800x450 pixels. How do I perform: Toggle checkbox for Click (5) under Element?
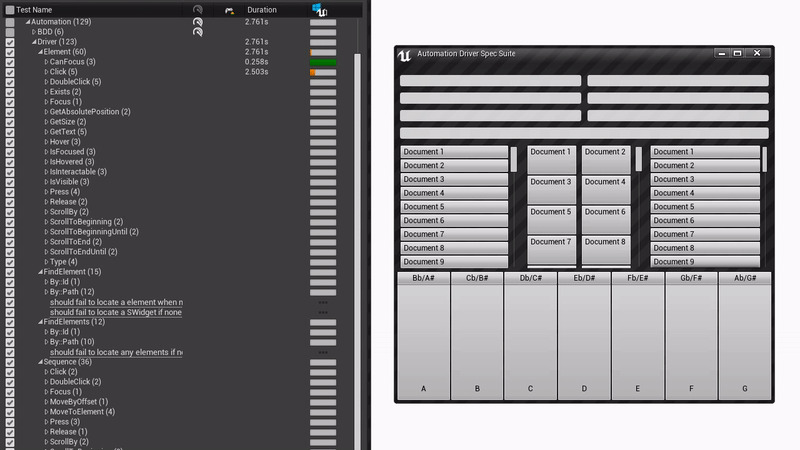pos(10,72)
